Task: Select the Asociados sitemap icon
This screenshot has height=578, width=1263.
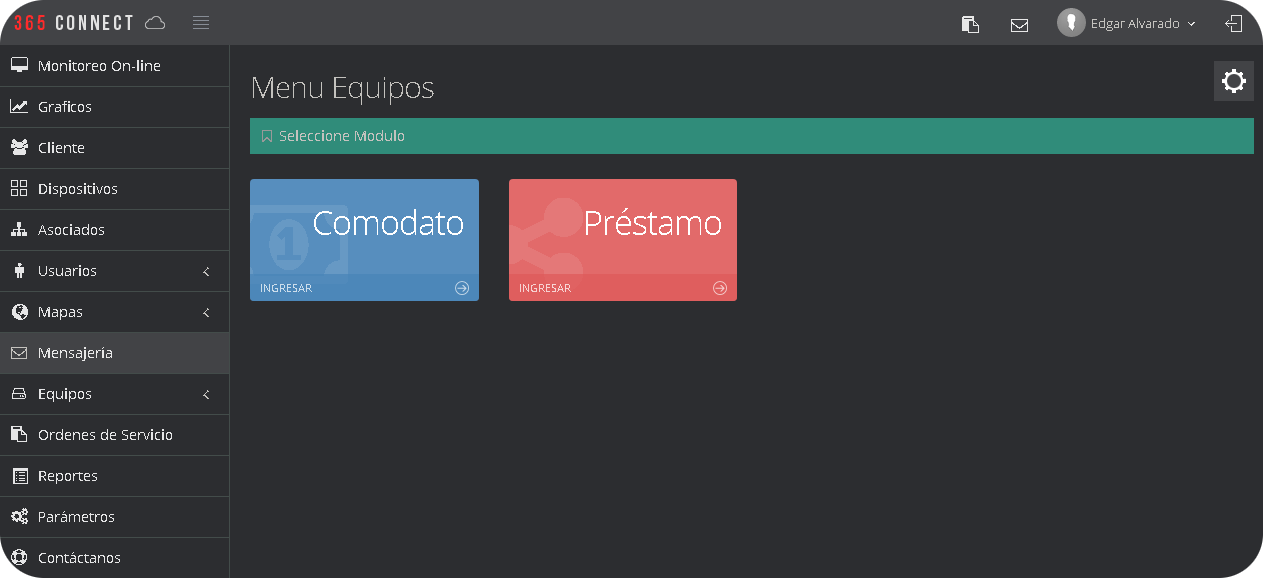Action: coord(17,229)
